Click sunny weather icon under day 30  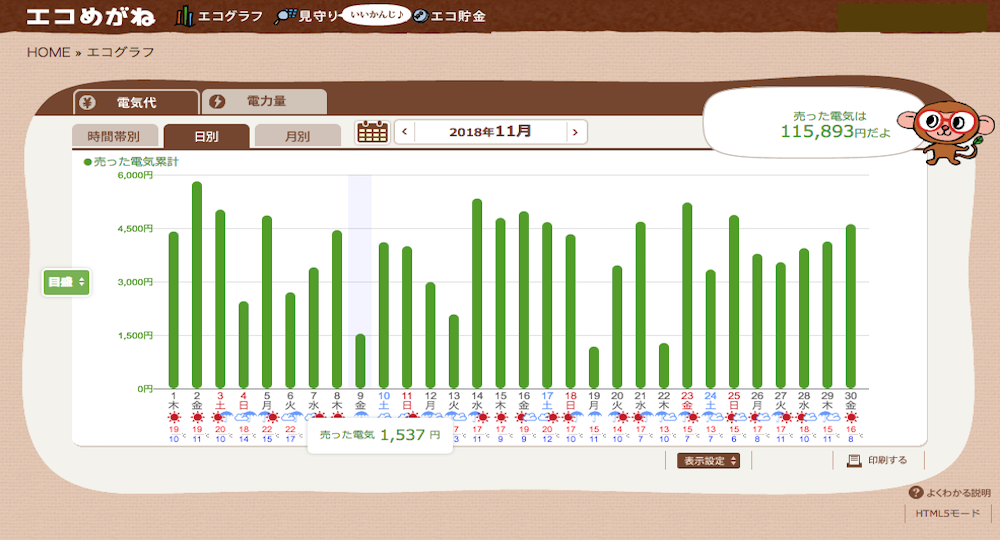(x=851, y=418)
